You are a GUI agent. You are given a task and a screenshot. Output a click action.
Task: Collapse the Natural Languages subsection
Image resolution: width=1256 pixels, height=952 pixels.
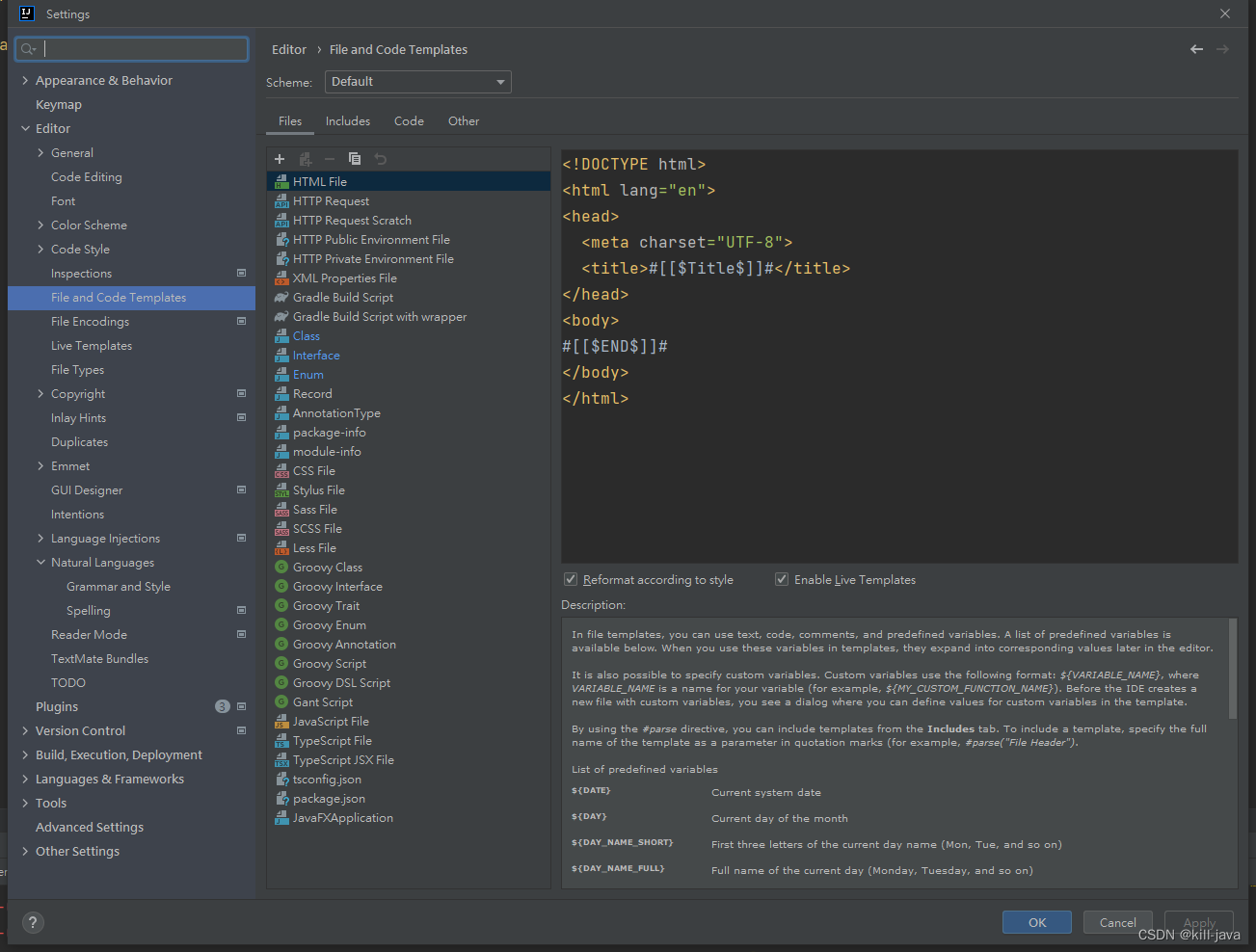(x=40, y=562)
